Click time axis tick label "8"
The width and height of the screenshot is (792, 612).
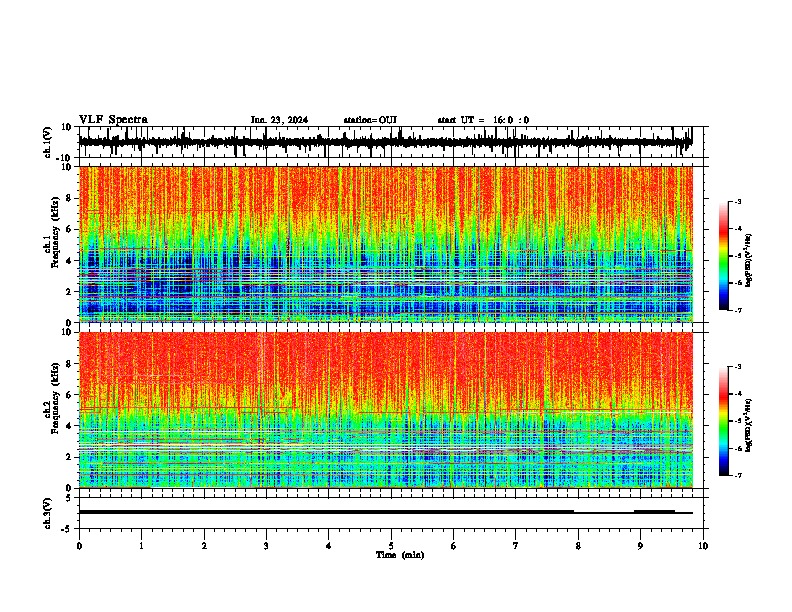click(x=578, y=546)
